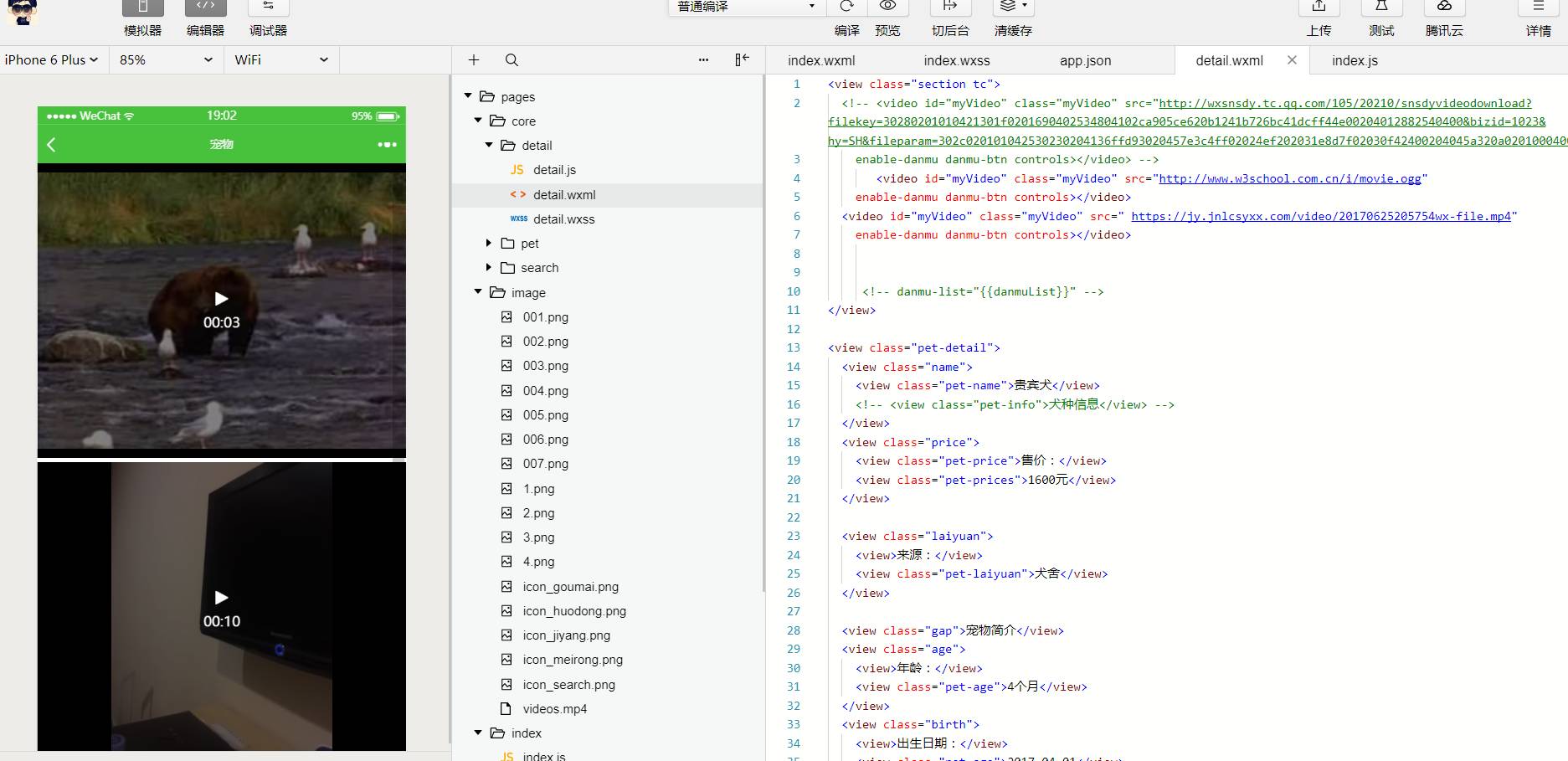The width and height of the screenshot is (1568, 761).
Task: Click the preview eye icon
Action: pos(887,8)
